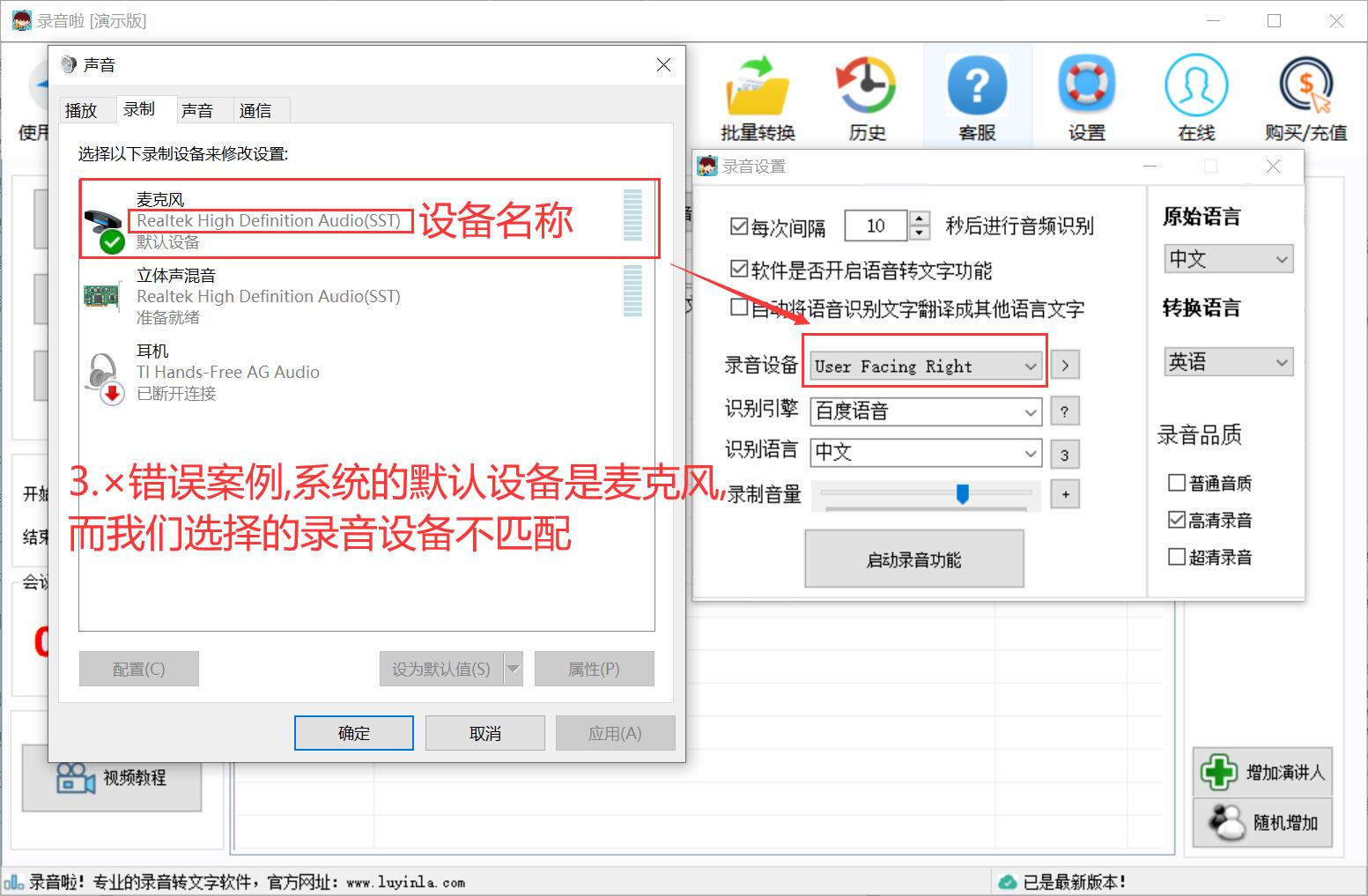Viewport: 1368px width, 896px height.
Task: Open the 设置 lifebuoy icon
Action: pyautogui.click(x=1086, y=85)
